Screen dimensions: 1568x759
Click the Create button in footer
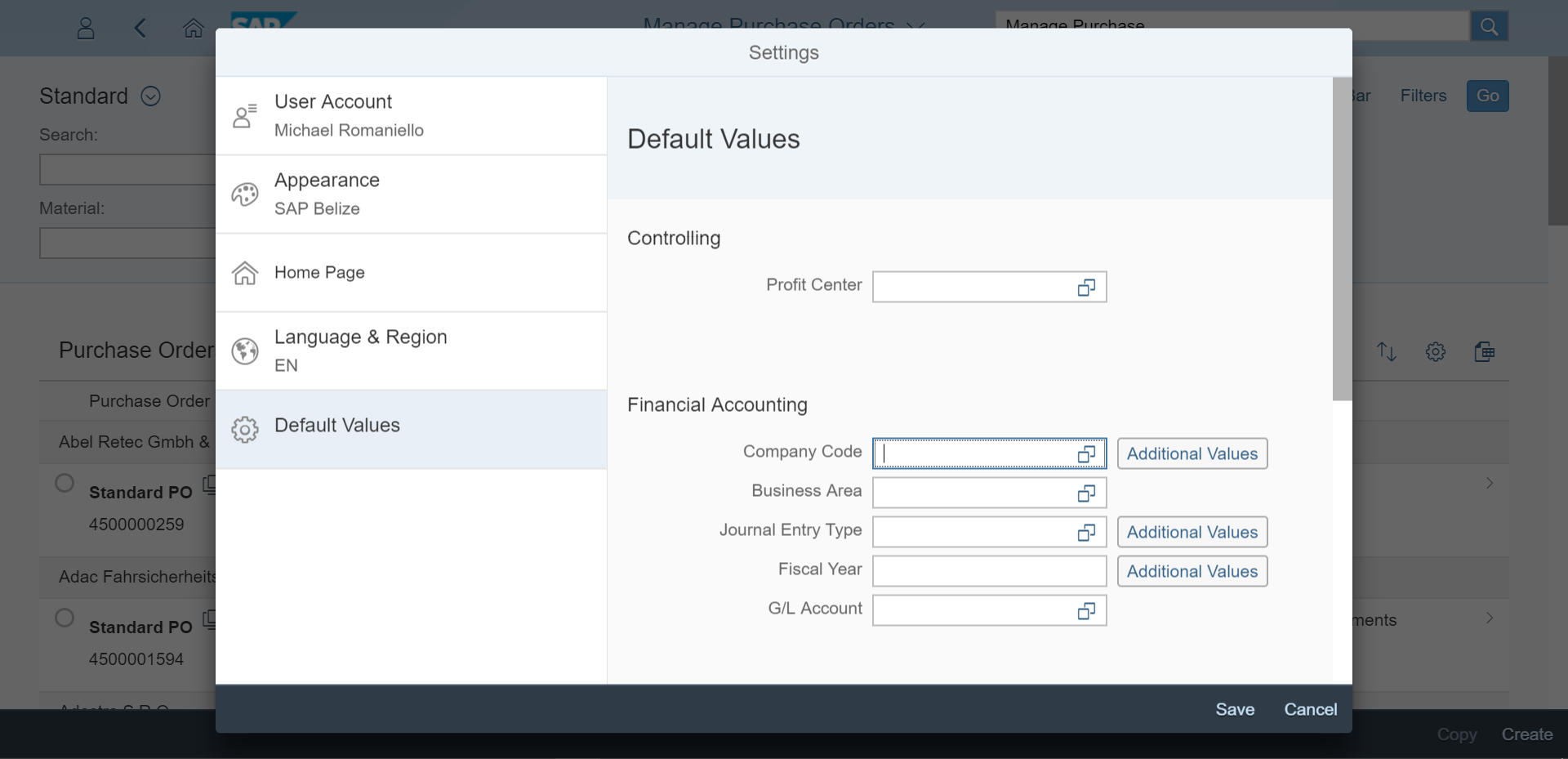pos(1526,734)
